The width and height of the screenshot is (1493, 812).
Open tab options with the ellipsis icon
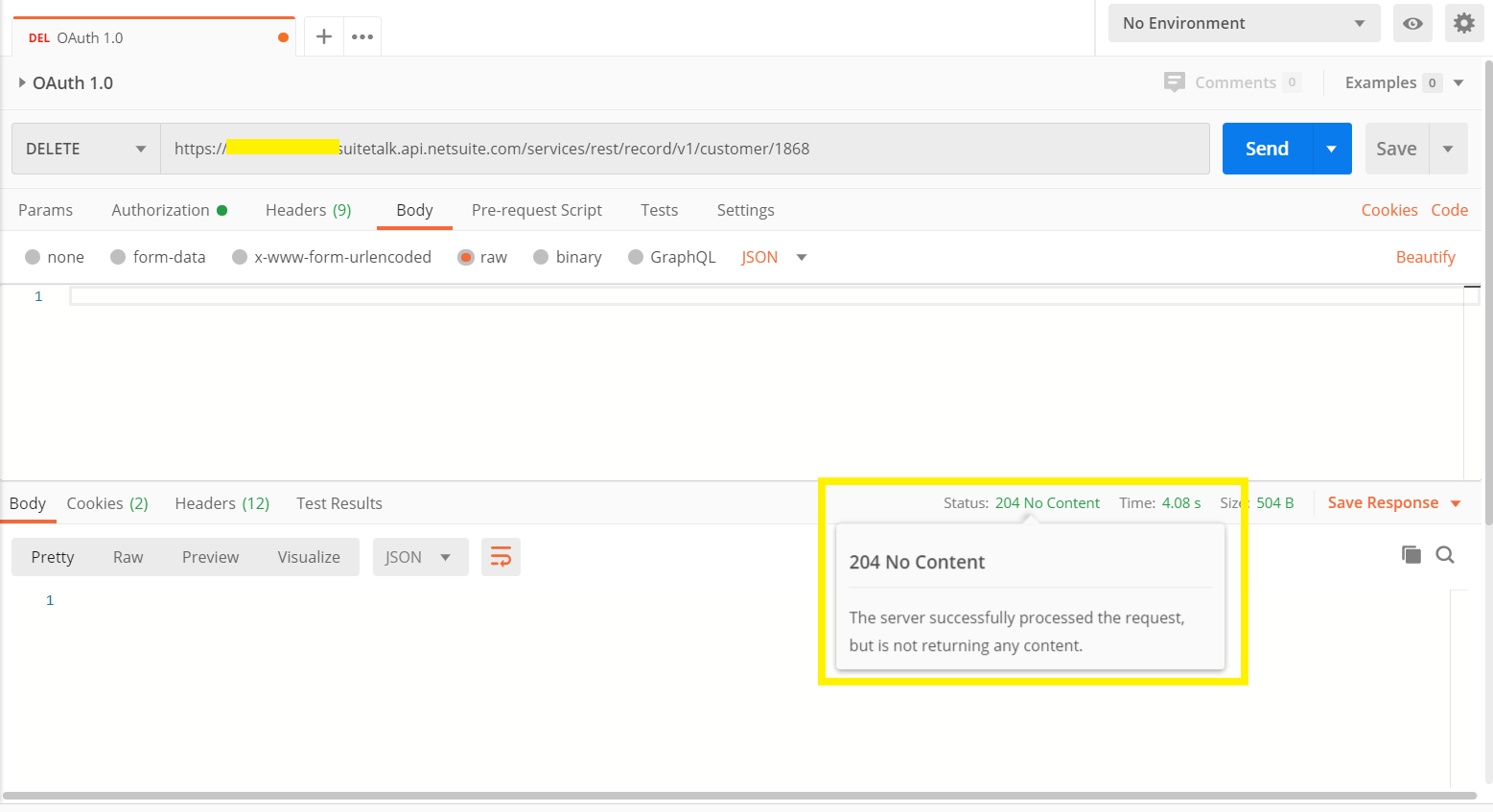click(362, 36)
